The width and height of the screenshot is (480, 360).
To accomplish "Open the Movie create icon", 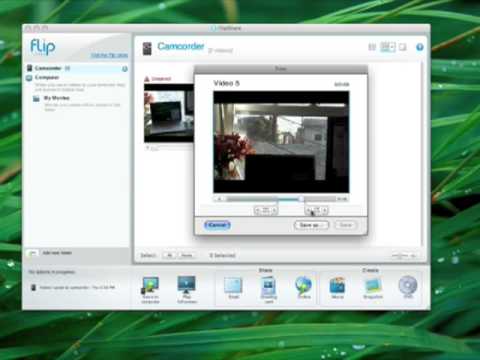I will coord(337,285).
